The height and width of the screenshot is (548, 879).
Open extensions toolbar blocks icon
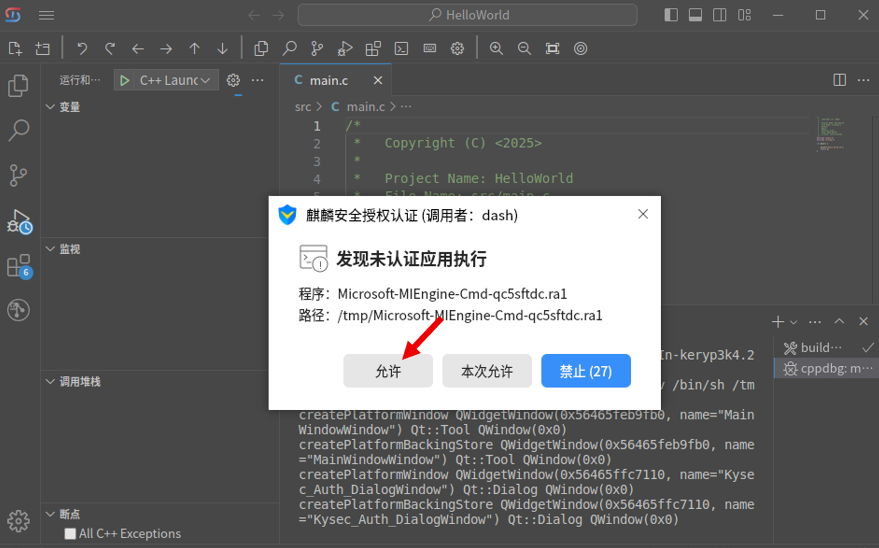(x=373, y=49)
